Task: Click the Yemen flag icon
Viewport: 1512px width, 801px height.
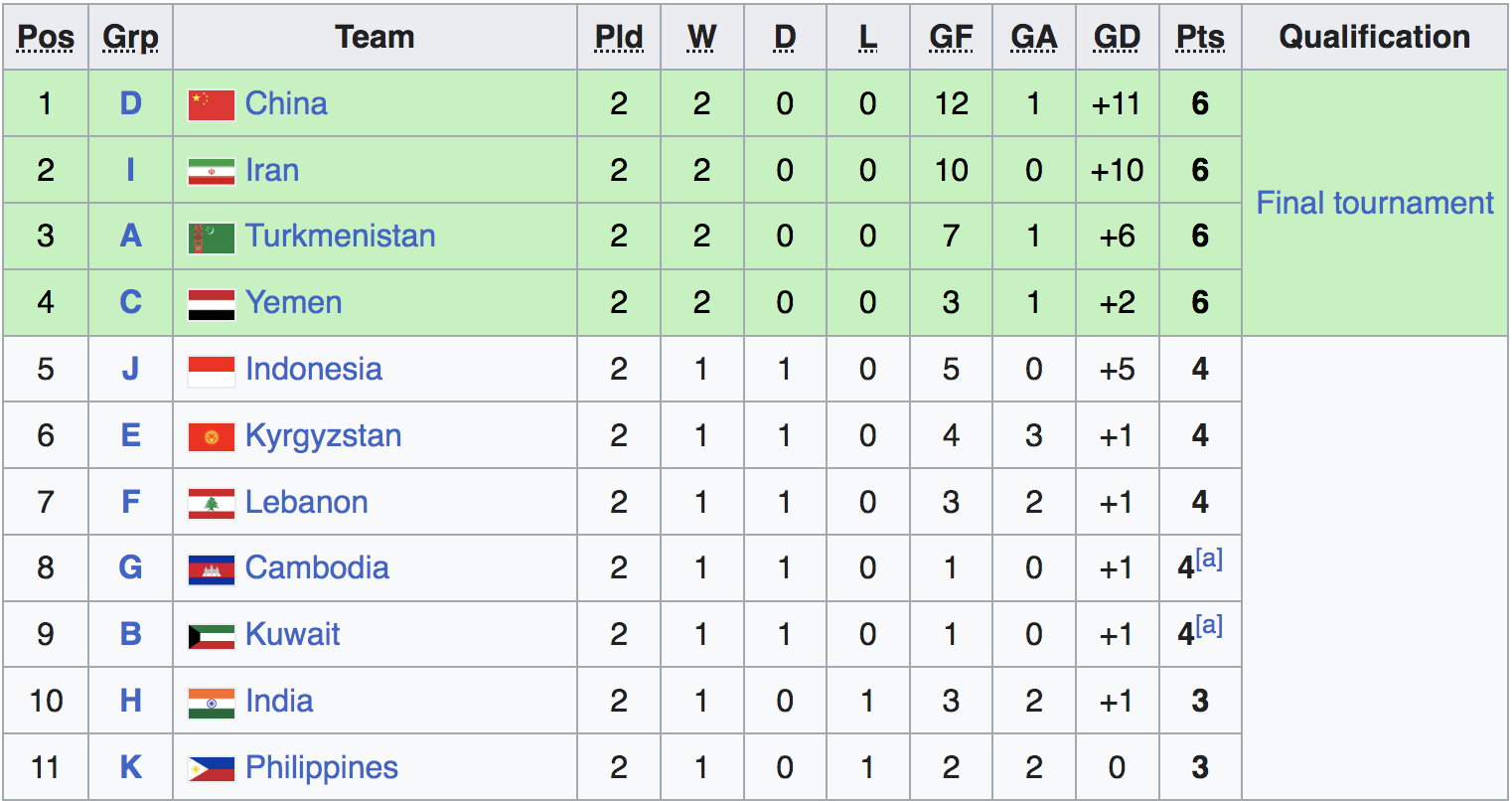Action: [x=212, y=304]
